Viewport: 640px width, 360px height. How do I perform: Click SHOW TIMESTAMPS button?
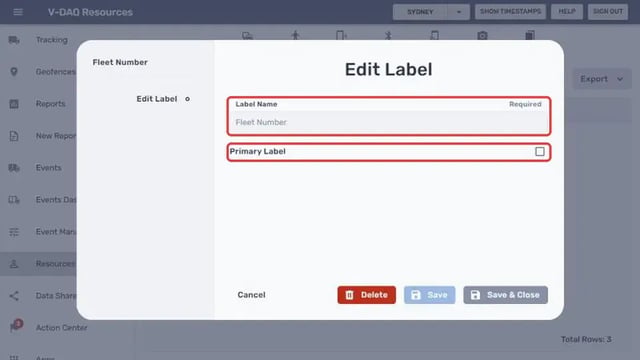510,11
